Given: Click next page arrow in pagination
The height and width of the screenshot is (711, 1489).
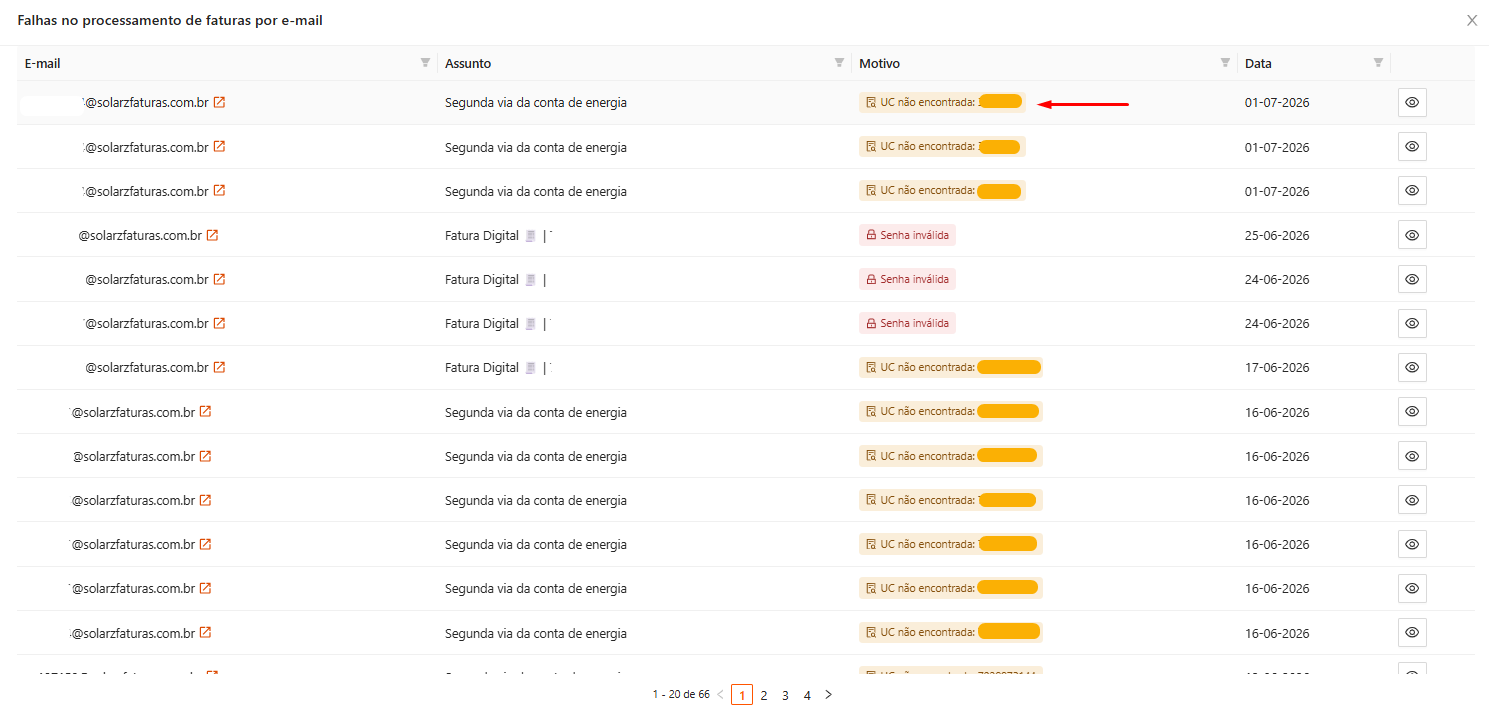Looking at the screenshot, I should (x=828, y=694).
